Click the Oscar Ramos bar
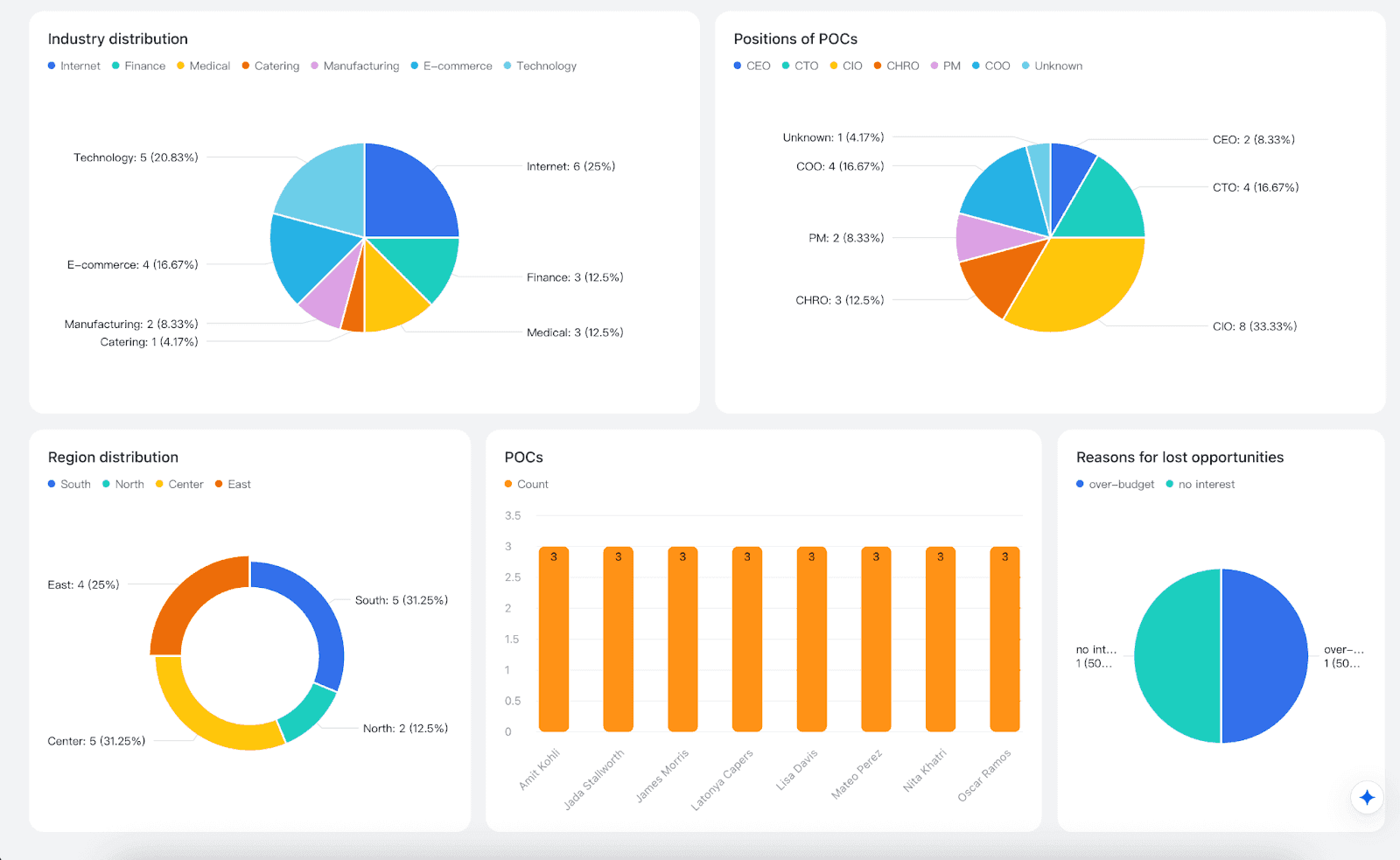The image size is (1400, 860). 1005,639
